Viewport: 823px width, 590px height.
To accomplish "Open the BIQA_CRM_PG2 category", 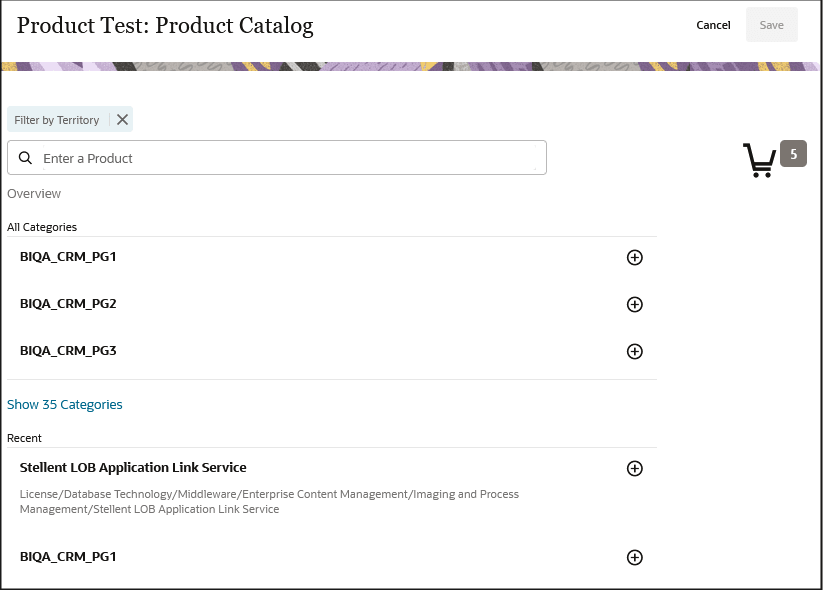I will [68, 304].
